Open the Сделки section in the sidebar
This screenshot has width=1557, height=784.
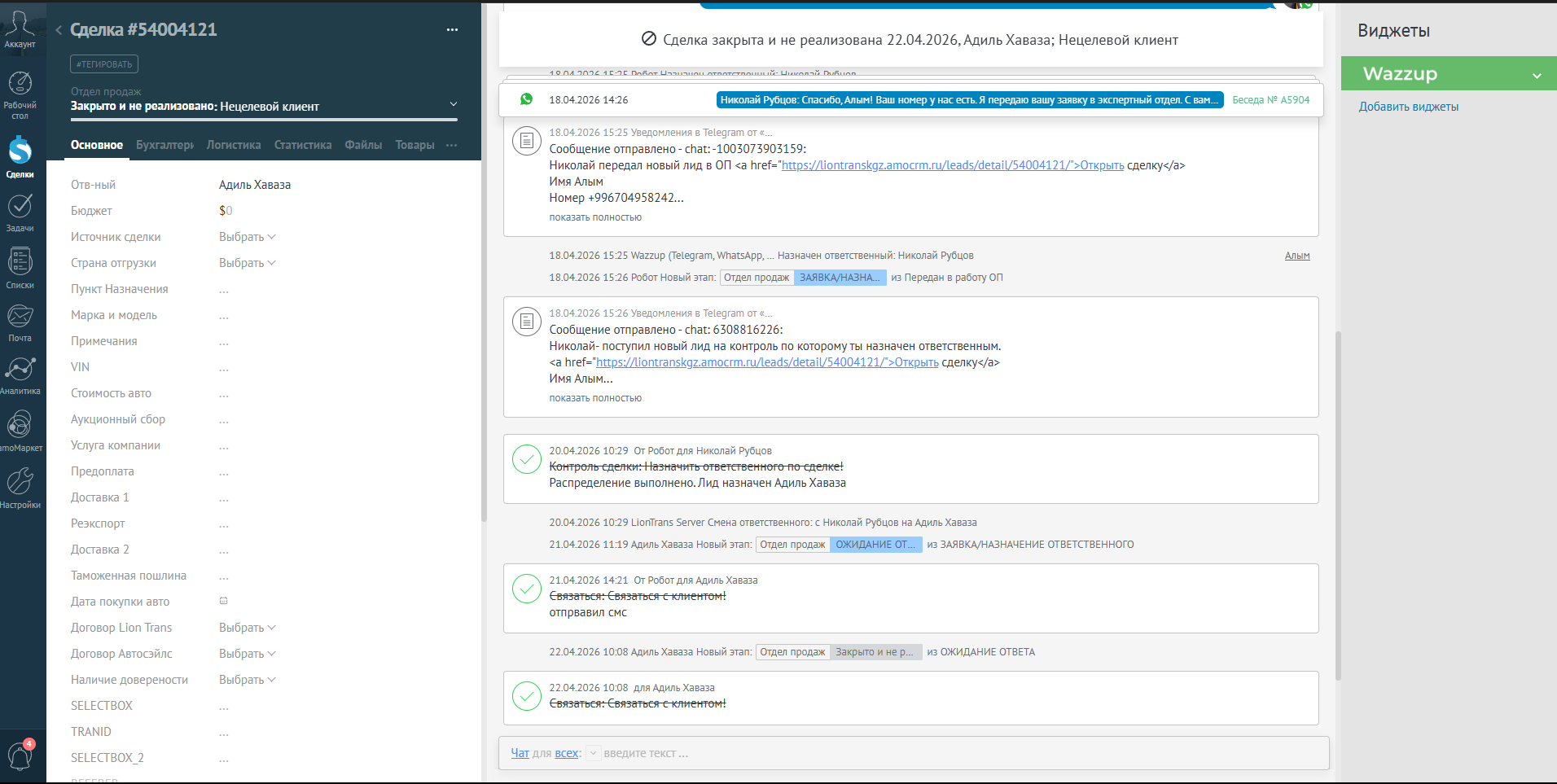[x=20, y=157]
